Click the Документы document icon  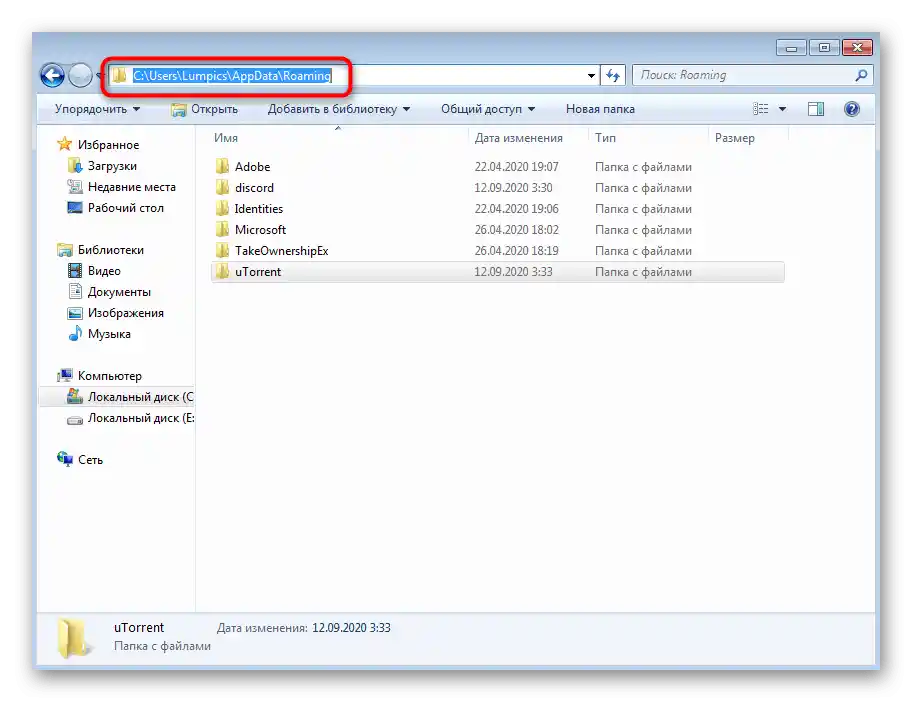coord(74,291)
